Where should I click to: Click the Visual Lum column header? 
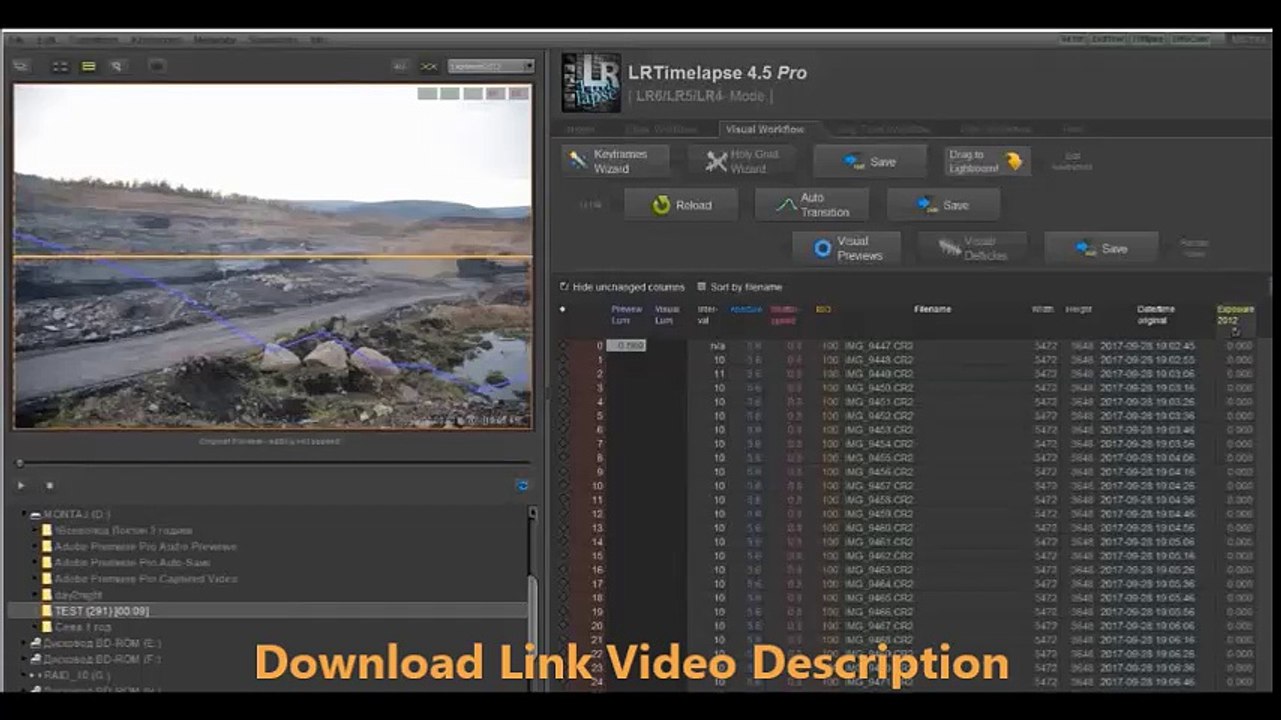(x=667, y=315)
